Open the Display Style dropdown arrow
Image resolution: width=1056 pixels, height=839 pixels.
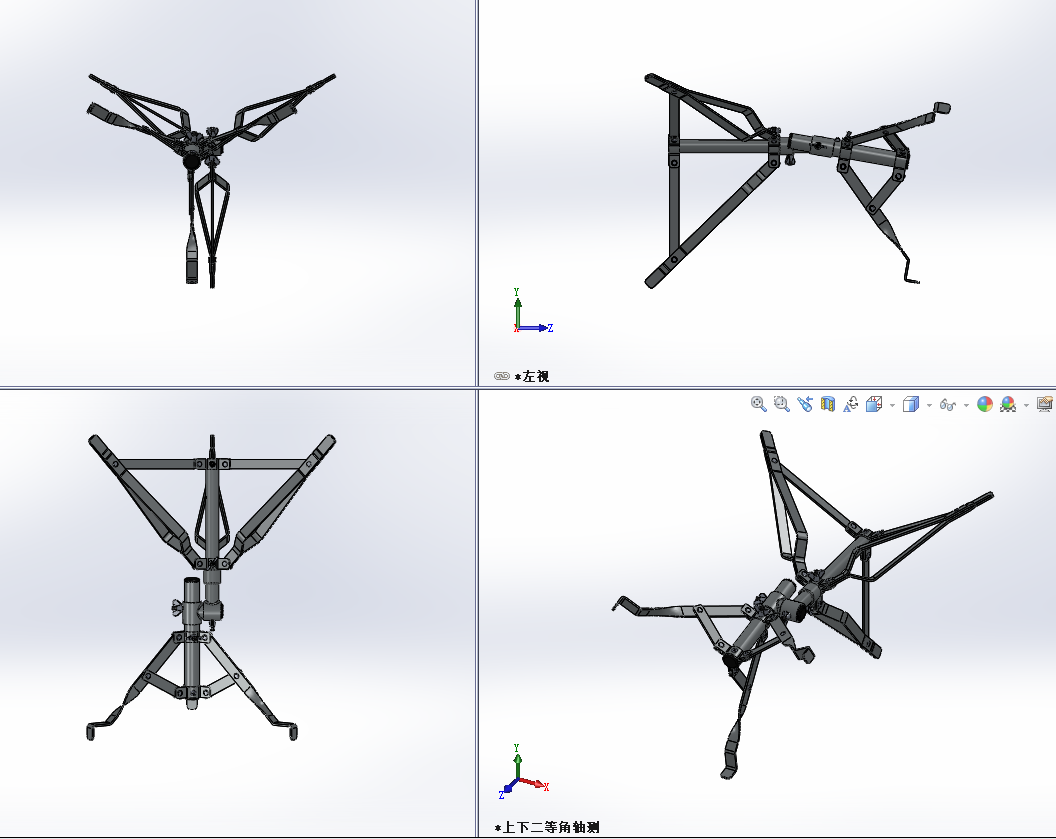pyautogui.click(x=929, y=405)
